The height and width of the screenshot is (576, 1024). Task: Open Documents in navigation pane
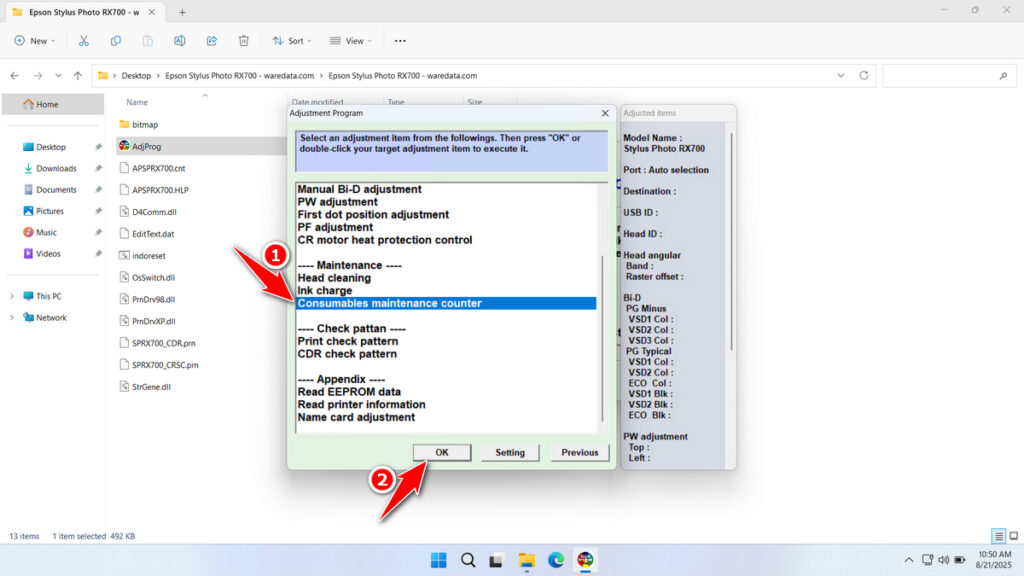(56, 189)
